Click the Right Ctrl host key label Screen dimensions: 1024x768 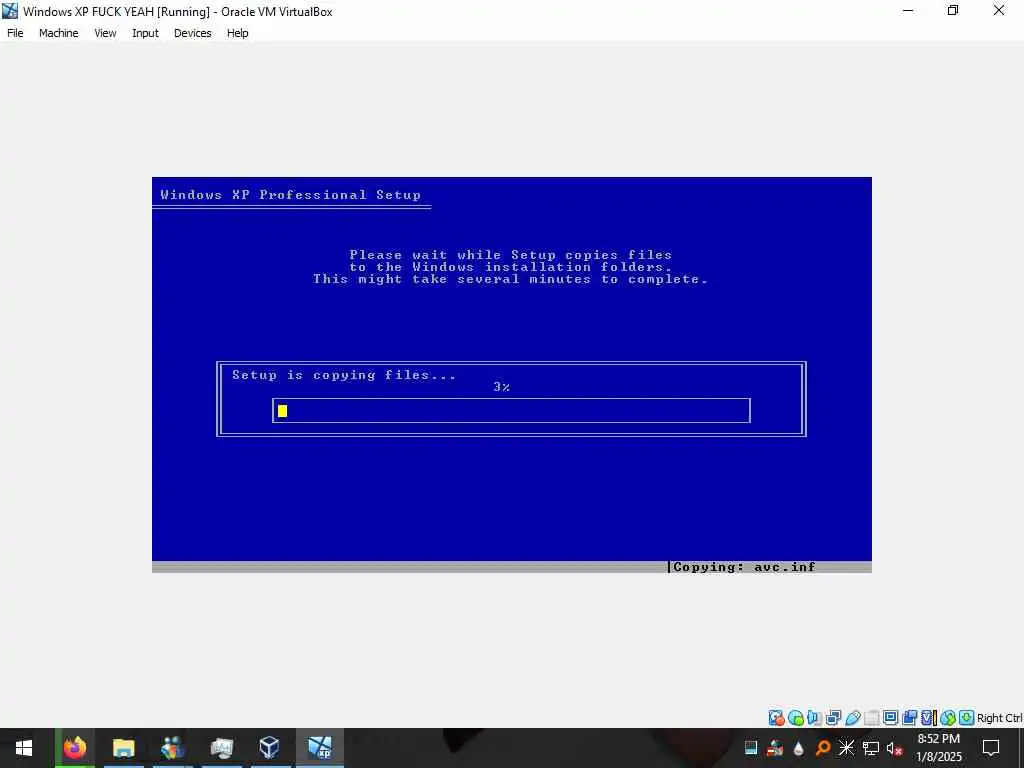point(999,718)
